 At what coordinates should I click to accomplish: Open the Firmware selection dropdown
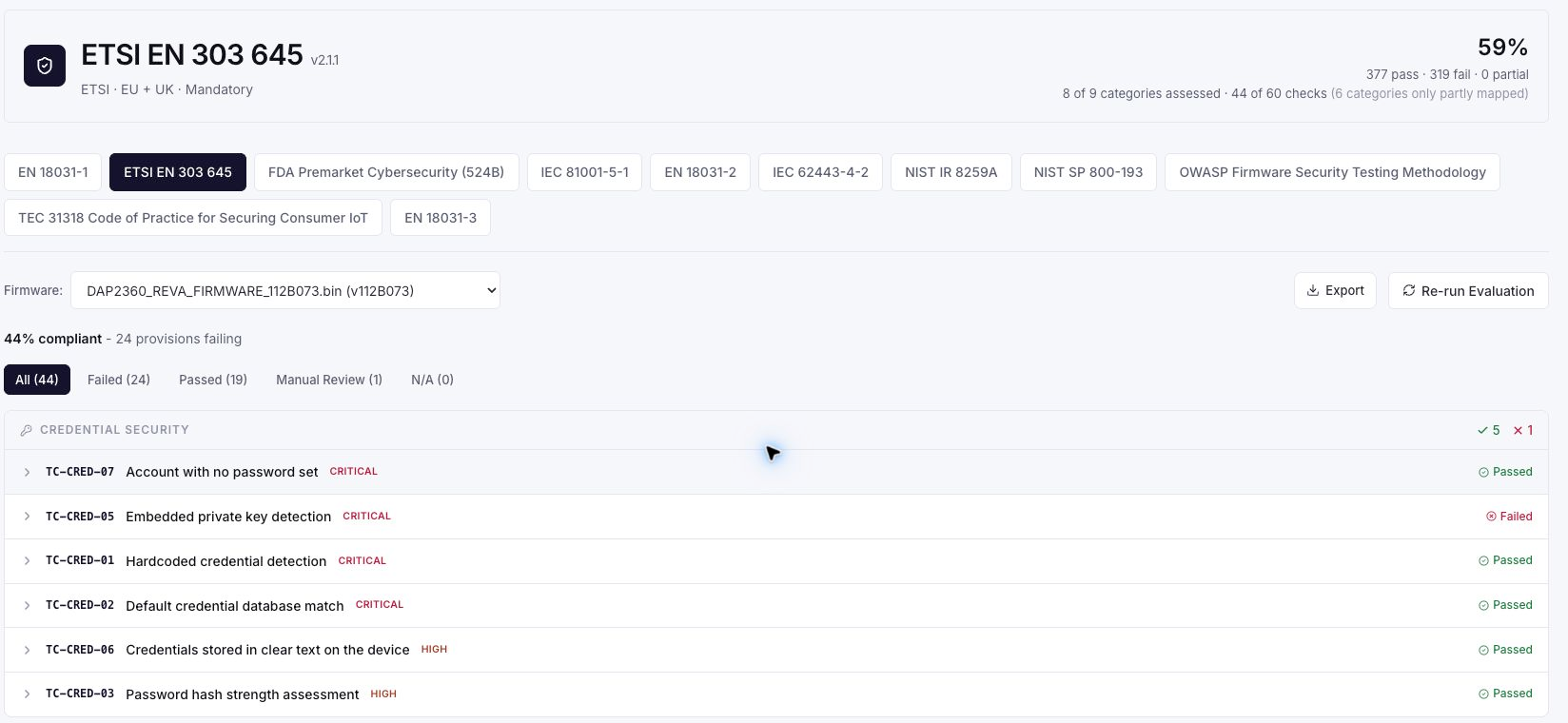pyautogui.click(x=285, y=290)
